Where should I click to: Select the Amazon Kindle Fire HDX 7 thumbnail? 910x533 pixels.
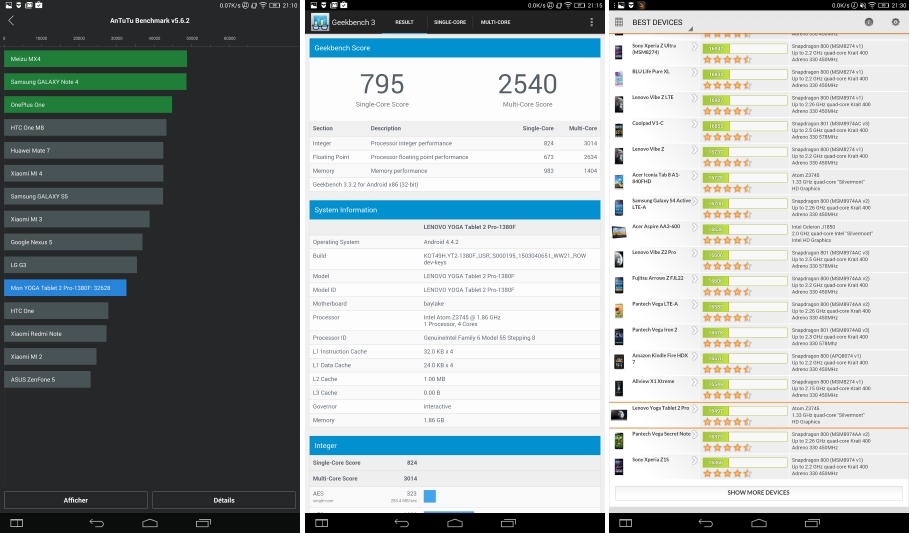click(619, 362)
